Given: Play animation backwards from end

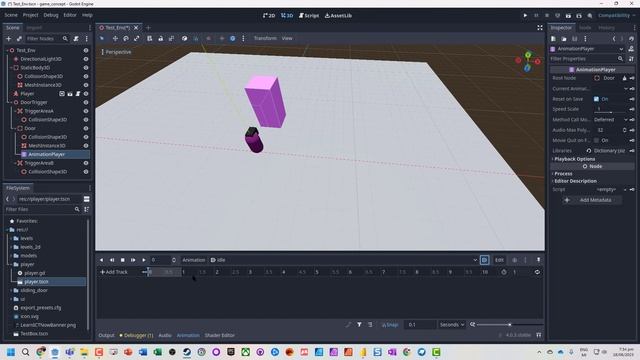Looking at the screenshot, I should (112, 260).
